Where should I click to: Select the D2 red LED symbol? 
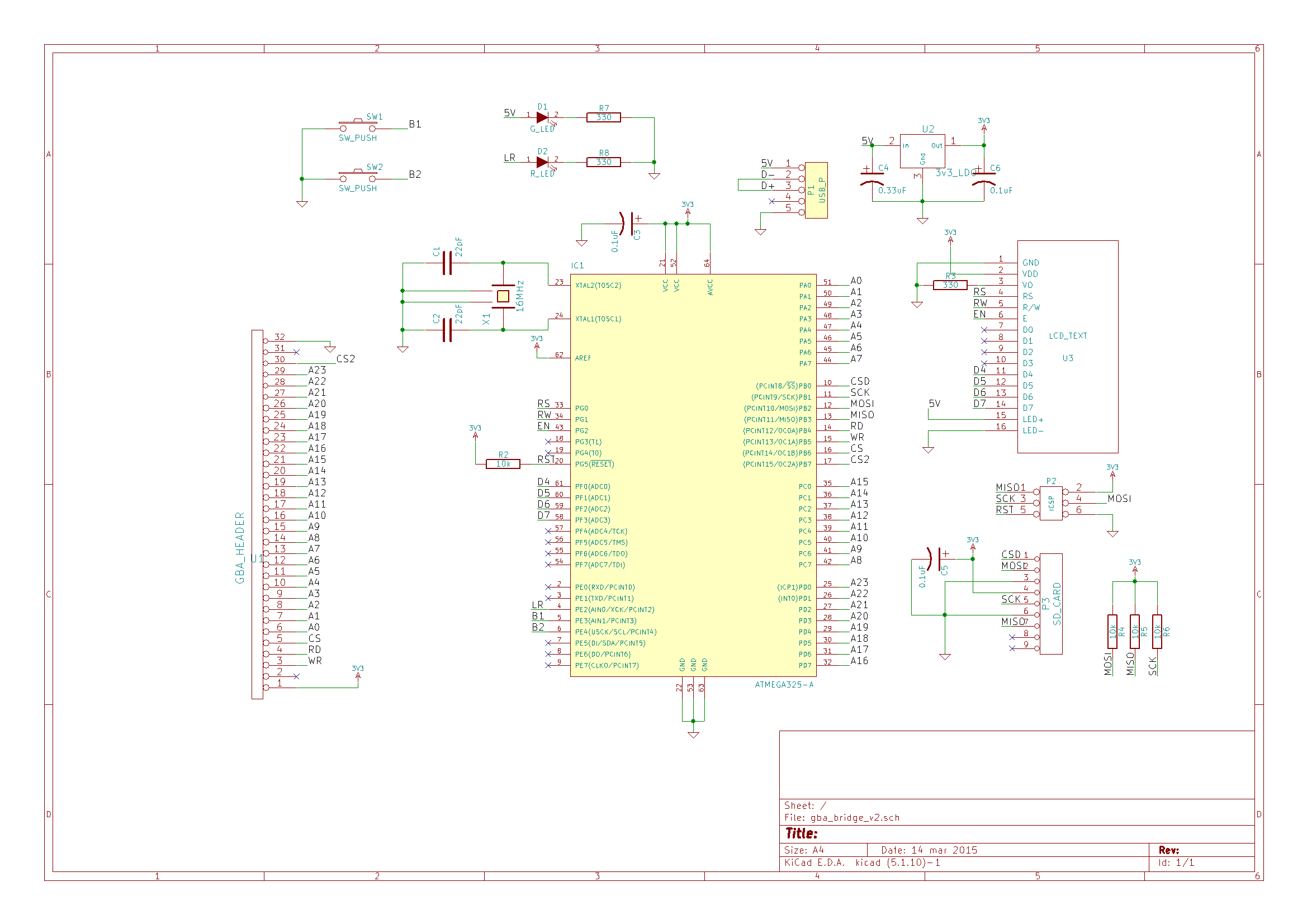[x=542, y=162]
